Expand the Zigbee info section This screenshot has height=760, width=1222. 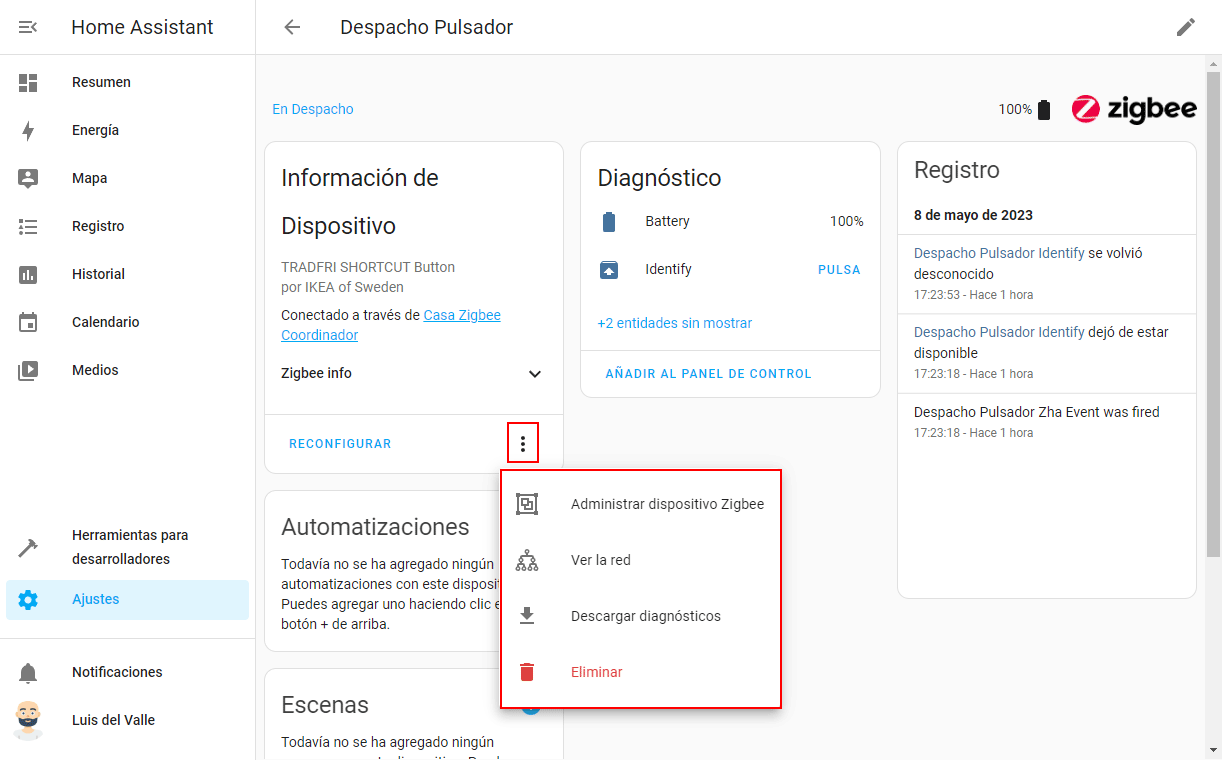[x=534, y=374]
